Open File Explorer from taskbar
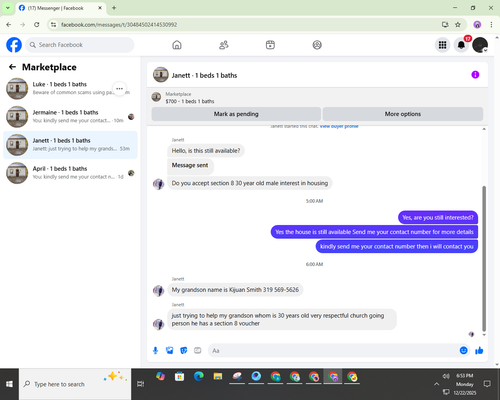Screen dimensions: 500x400 tap(218, 377)
